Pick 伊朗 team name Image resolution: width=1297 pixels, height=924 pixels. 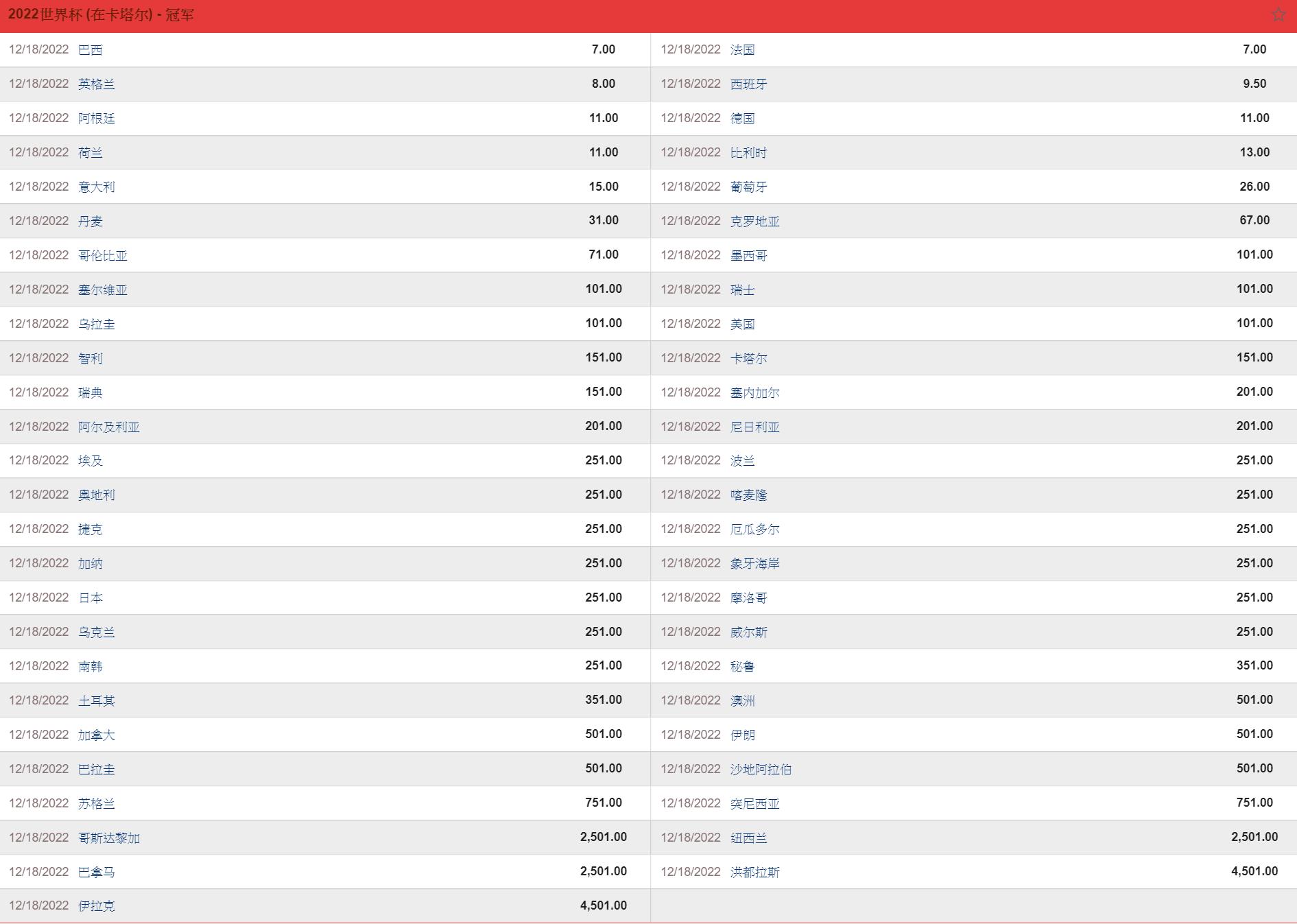(742, 735)
